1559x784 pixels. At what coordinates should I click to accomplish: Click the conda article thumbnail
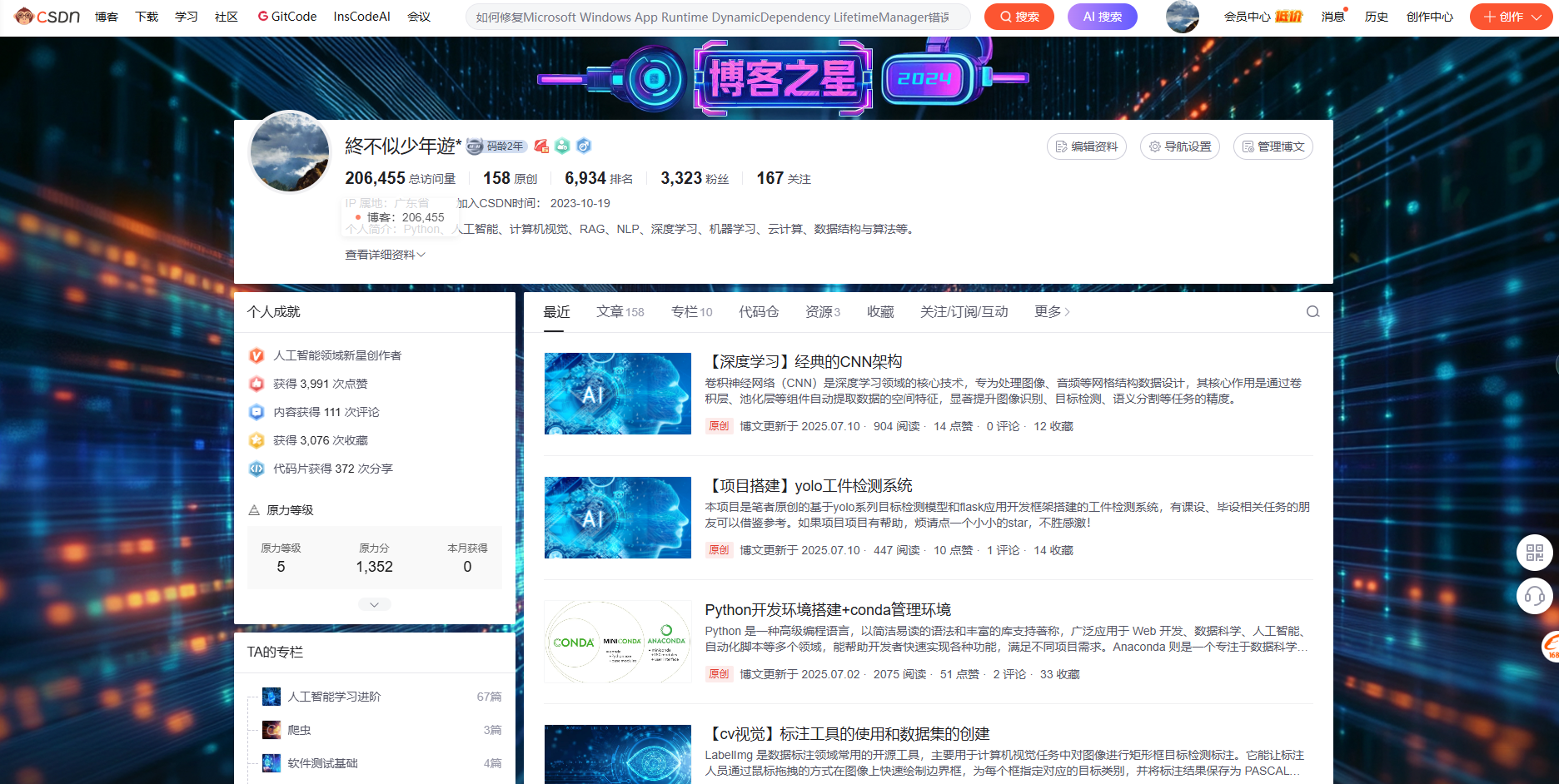click(x=618, y=642)
